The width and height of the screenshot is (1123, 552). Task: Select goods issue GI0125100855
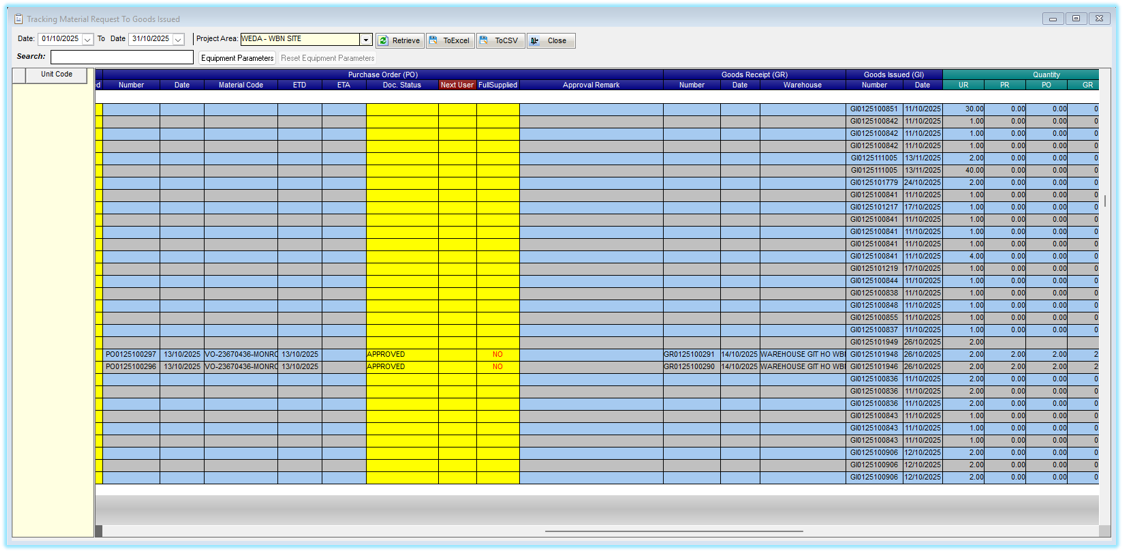[874, 317]
